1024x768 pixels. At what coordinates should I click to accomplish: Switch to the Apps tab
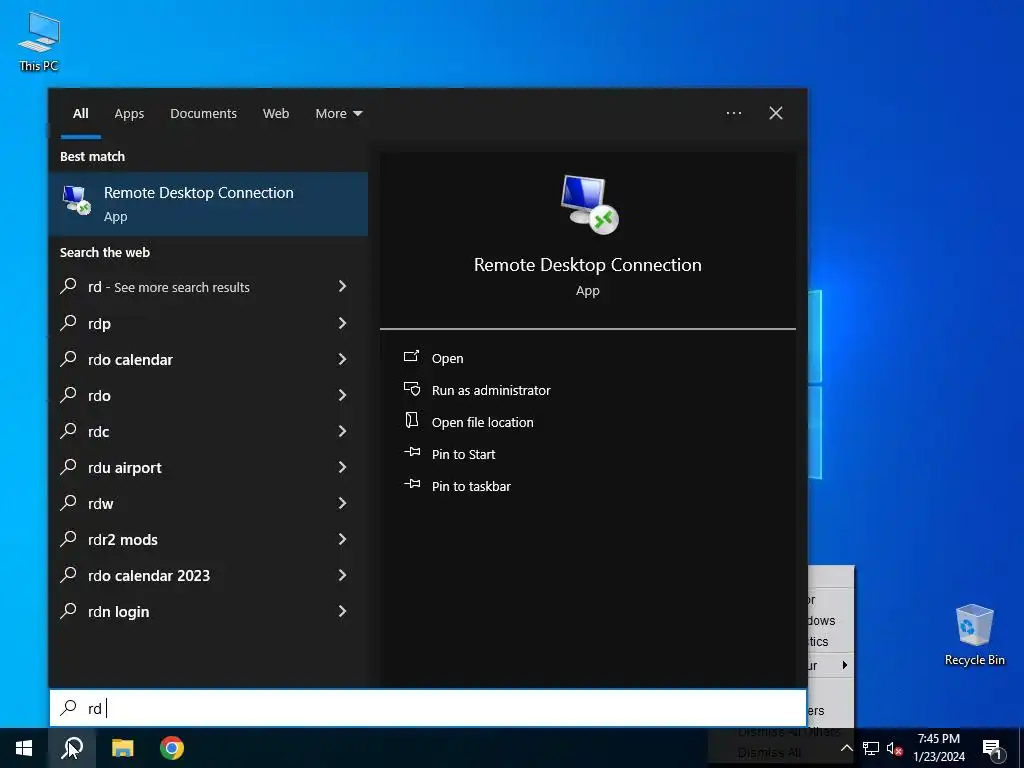click(x=129, y=114)
